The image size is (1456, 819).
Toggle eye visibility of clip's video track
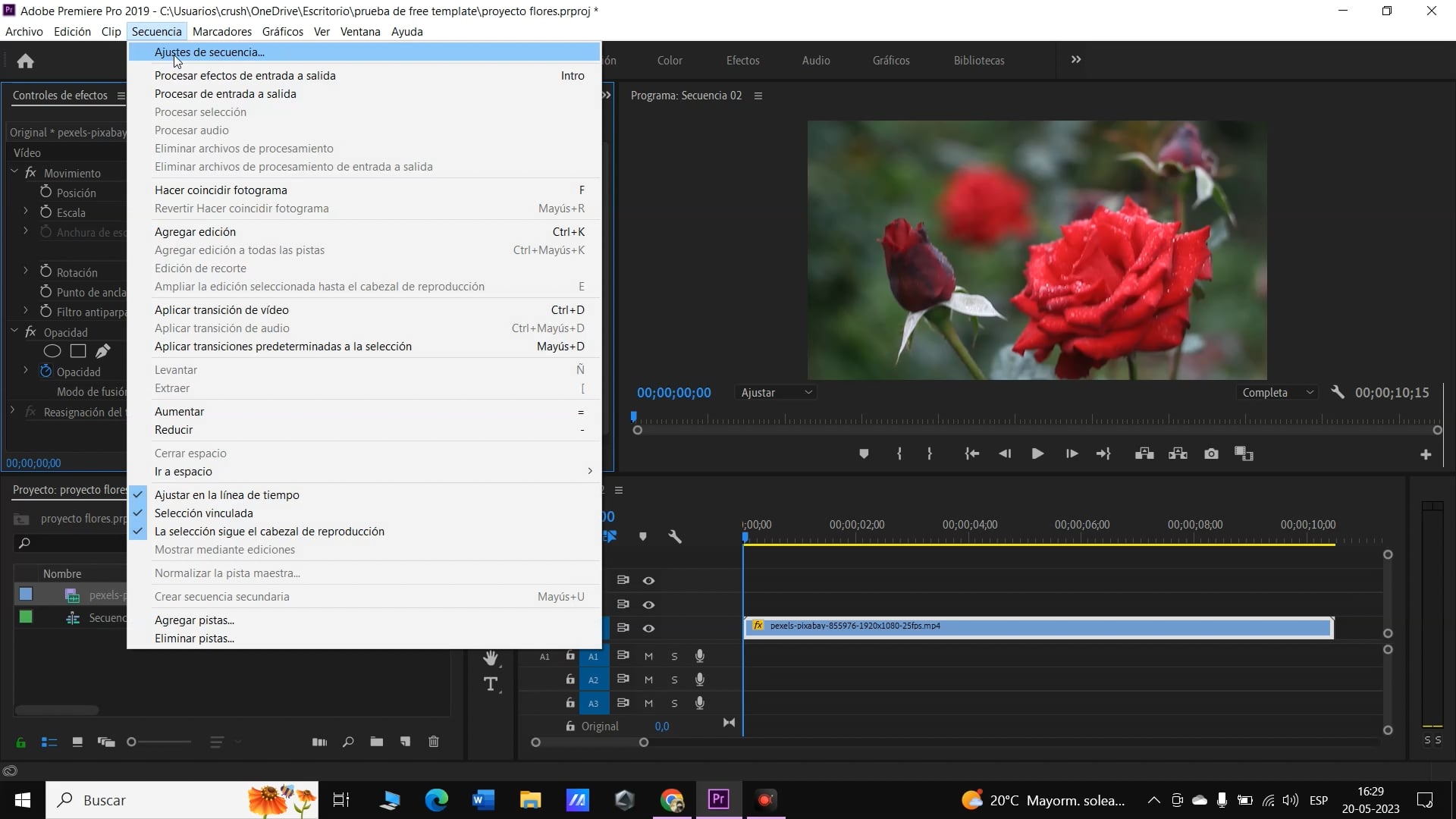pos(648,628)
